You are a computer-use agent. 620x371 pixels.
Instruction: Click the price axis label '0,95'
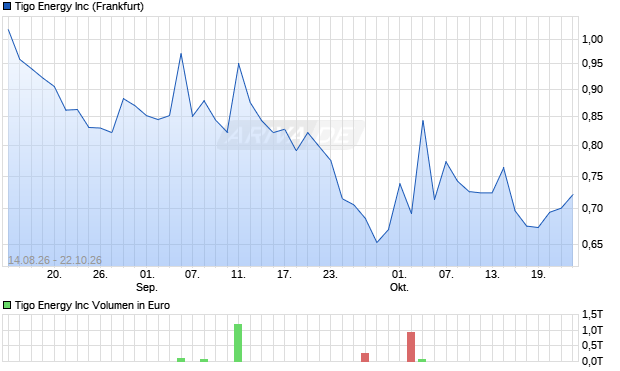[x=592, y=63]
